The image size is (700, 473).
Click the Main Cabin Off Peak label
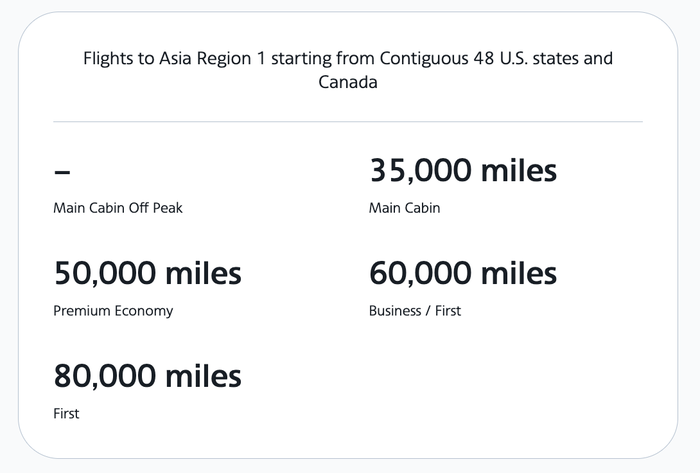[x=118, y=208]
